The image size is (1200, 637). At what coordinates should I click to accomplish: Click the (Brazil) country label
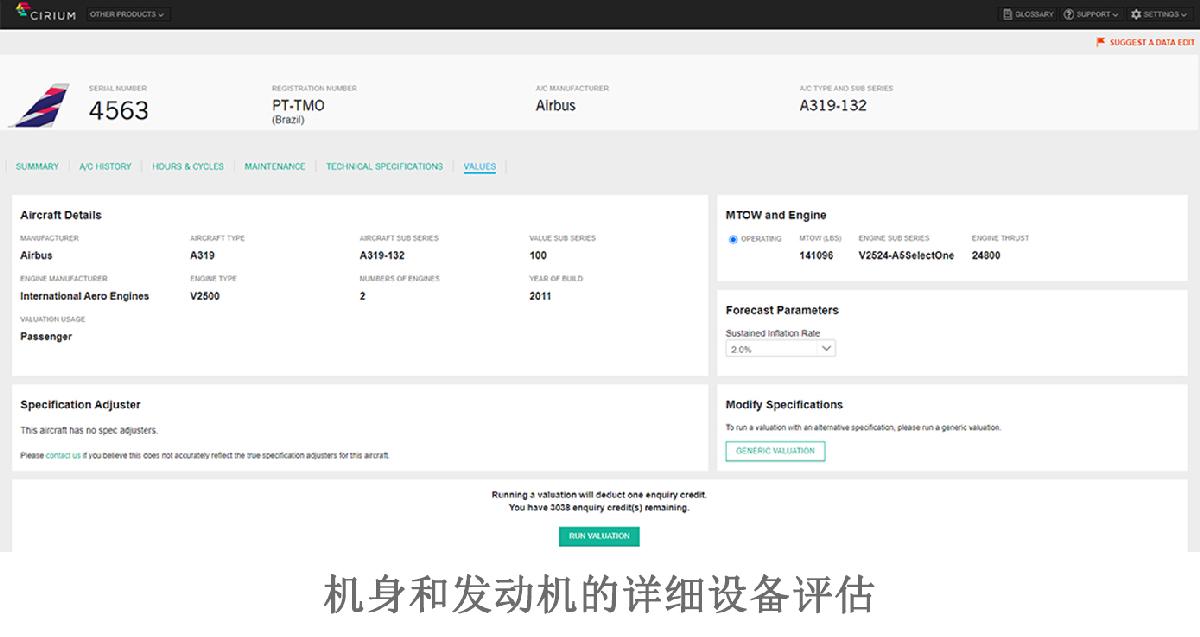[x=288, y=120]
